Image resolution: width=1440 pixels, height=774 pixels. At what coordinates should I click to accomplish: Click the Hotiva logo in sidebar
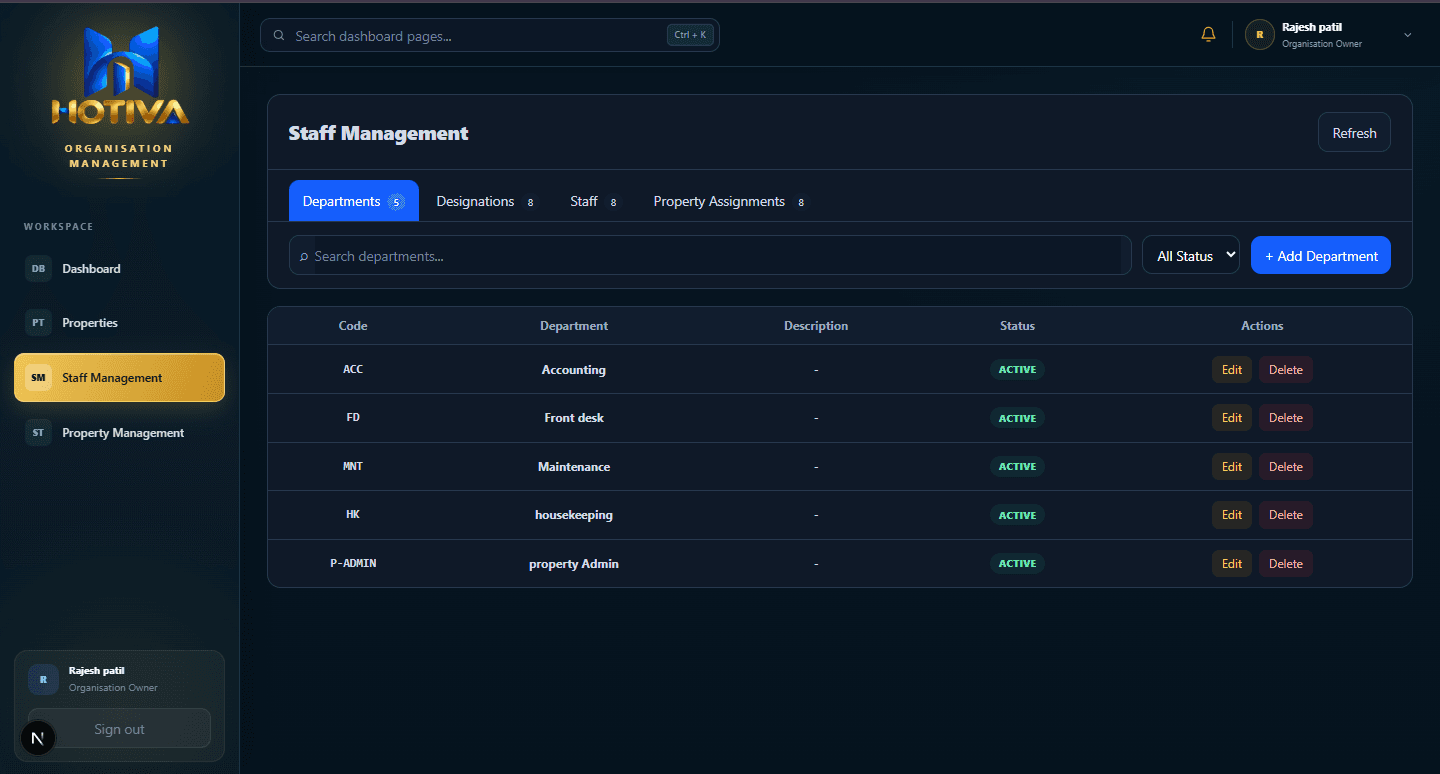pyautogui.click(x=120, y=77)
